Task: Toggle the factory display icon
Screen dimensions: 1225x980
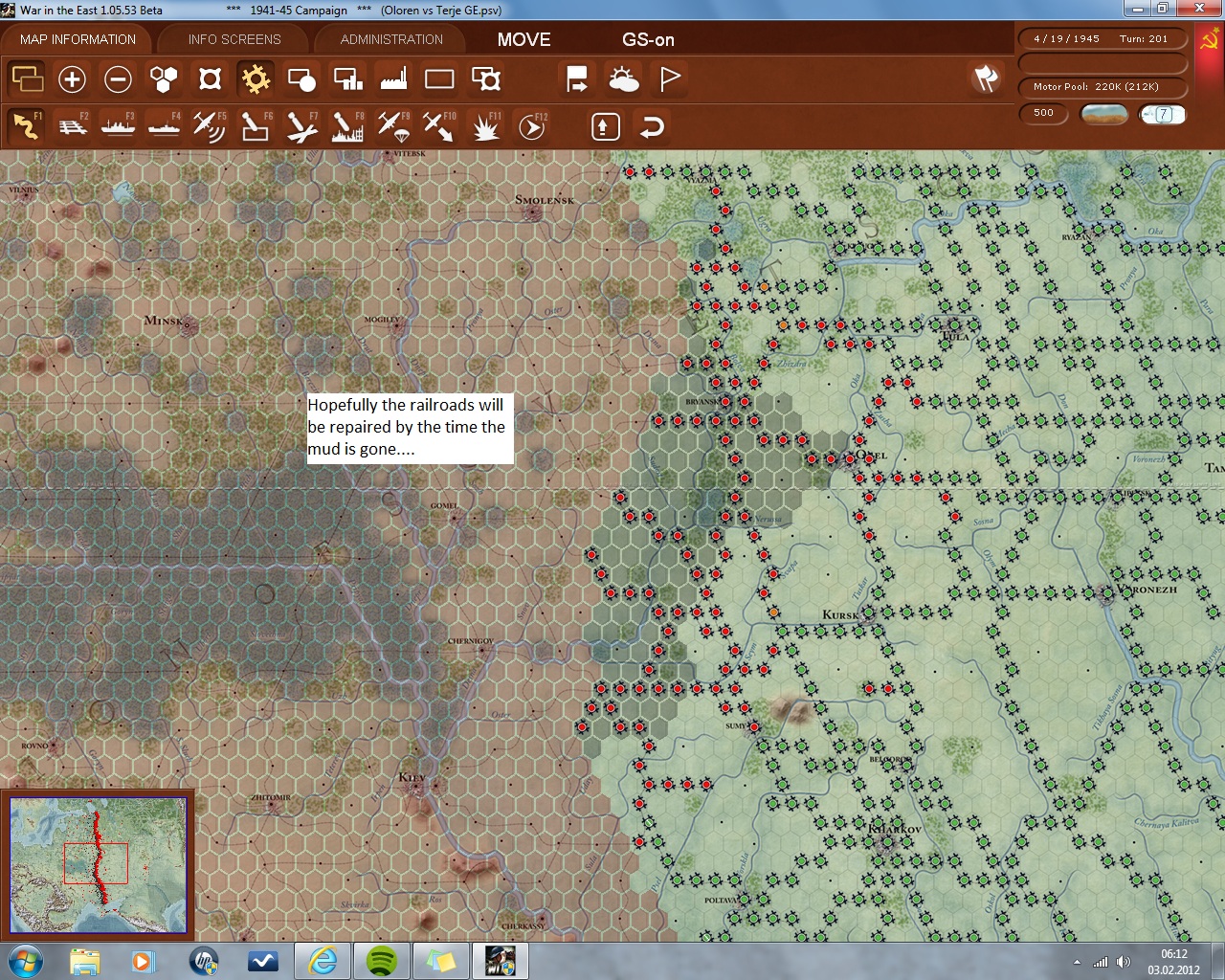Action: 393,78
